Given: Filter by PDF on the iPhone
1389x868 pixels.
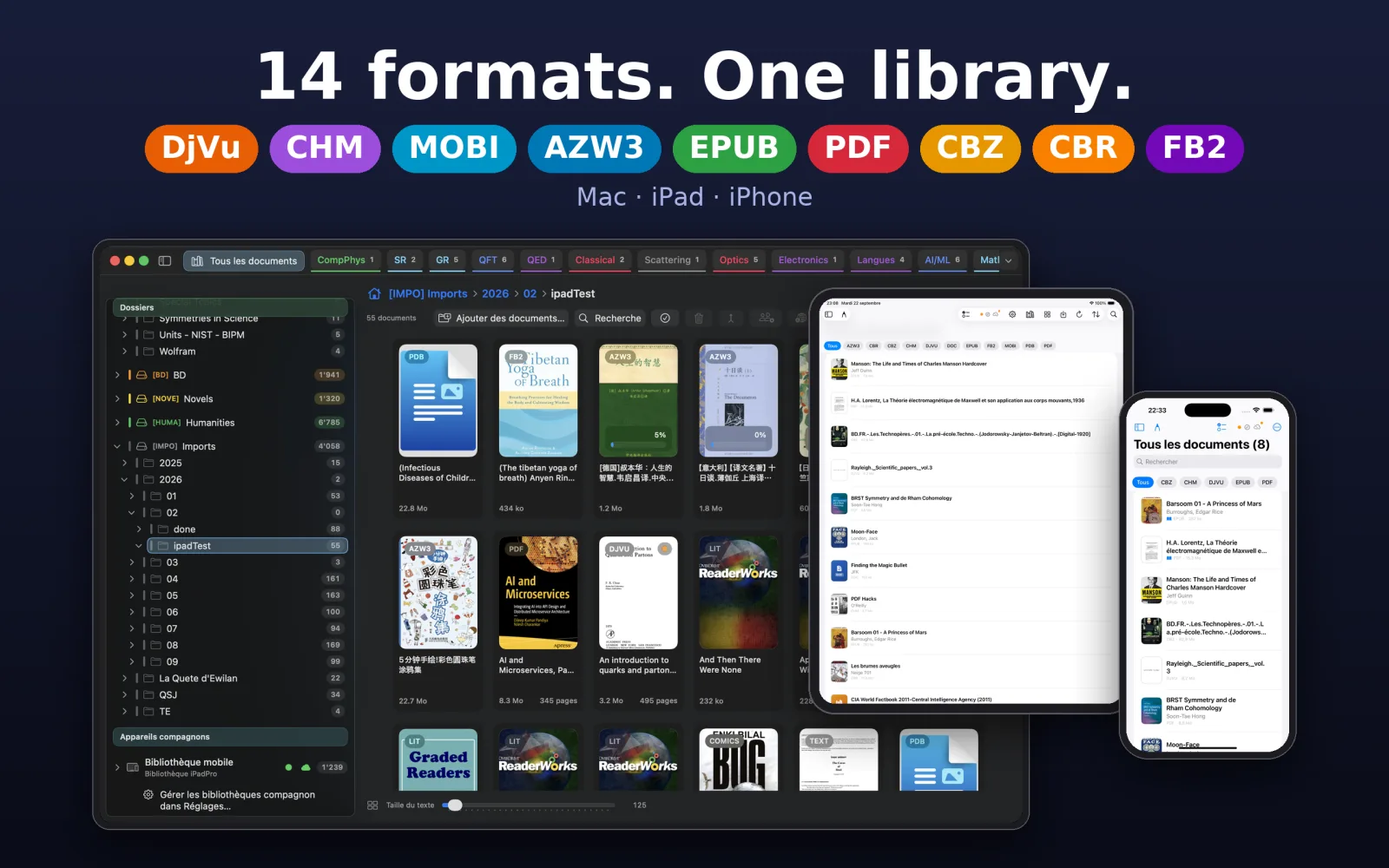Looking at the screenshot, I should pyautogui.click(x=1267, y=483).
